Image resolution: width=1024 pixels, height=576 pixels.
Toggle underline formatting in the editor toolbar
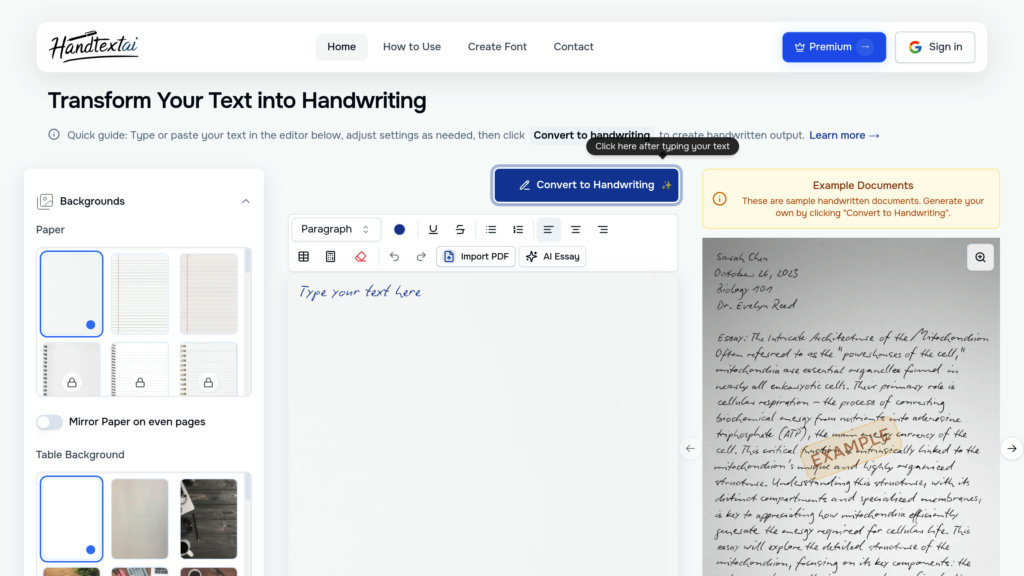(x=433, y=229)
